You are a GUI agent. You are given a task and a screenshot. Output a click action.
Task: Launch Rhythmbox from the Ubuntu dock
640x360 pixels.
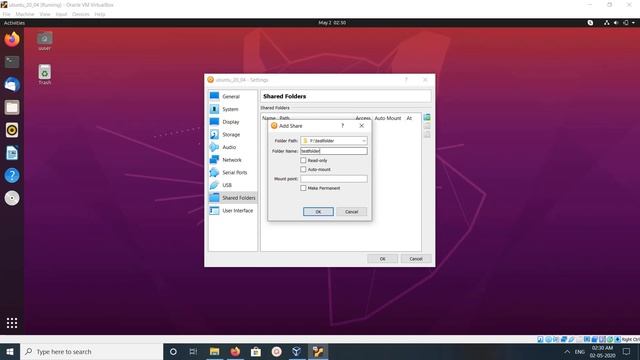(x=12, y=130)
